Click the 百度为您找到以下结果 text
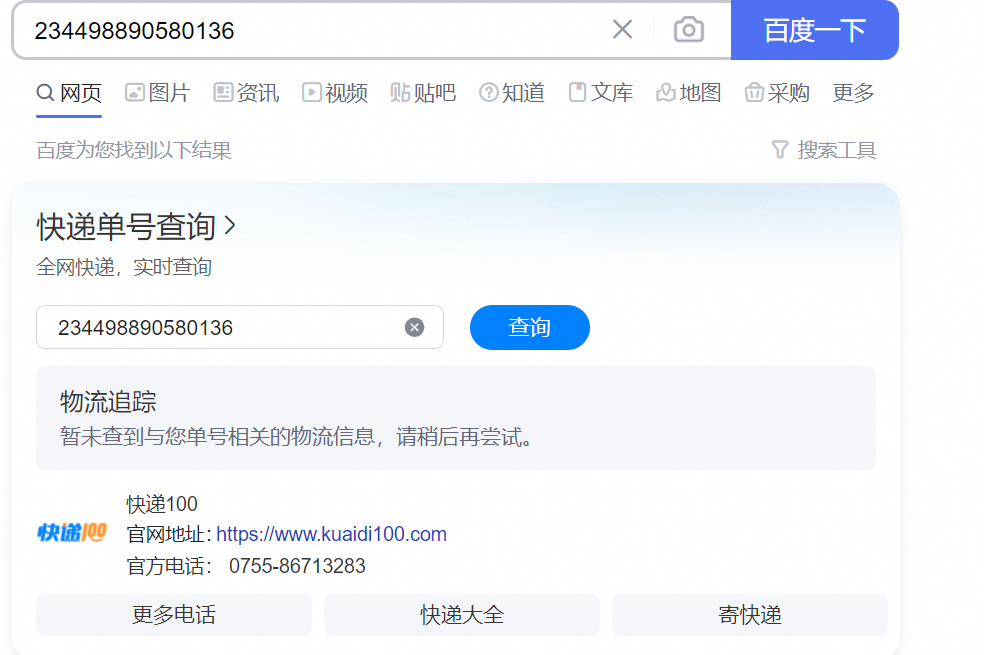The image size is (984, 655). pyautogui.click(x=134, y=150)
